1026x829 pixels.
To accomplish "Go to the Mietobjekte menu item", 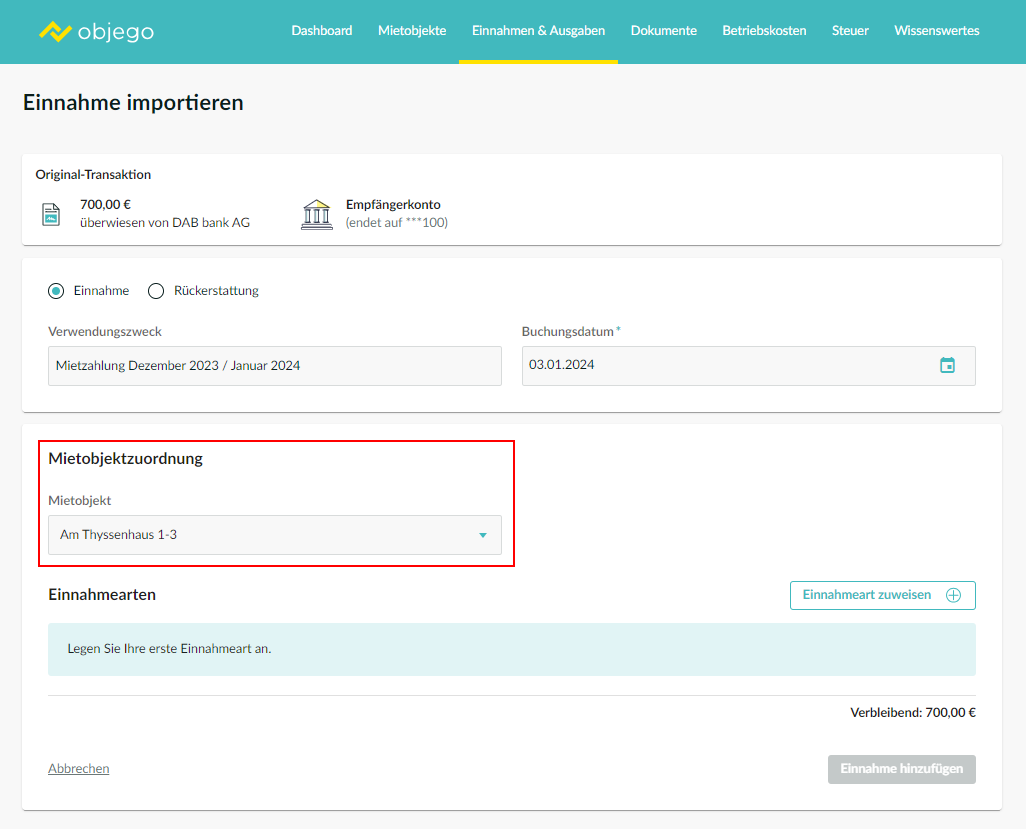I will tap(412, 31).
